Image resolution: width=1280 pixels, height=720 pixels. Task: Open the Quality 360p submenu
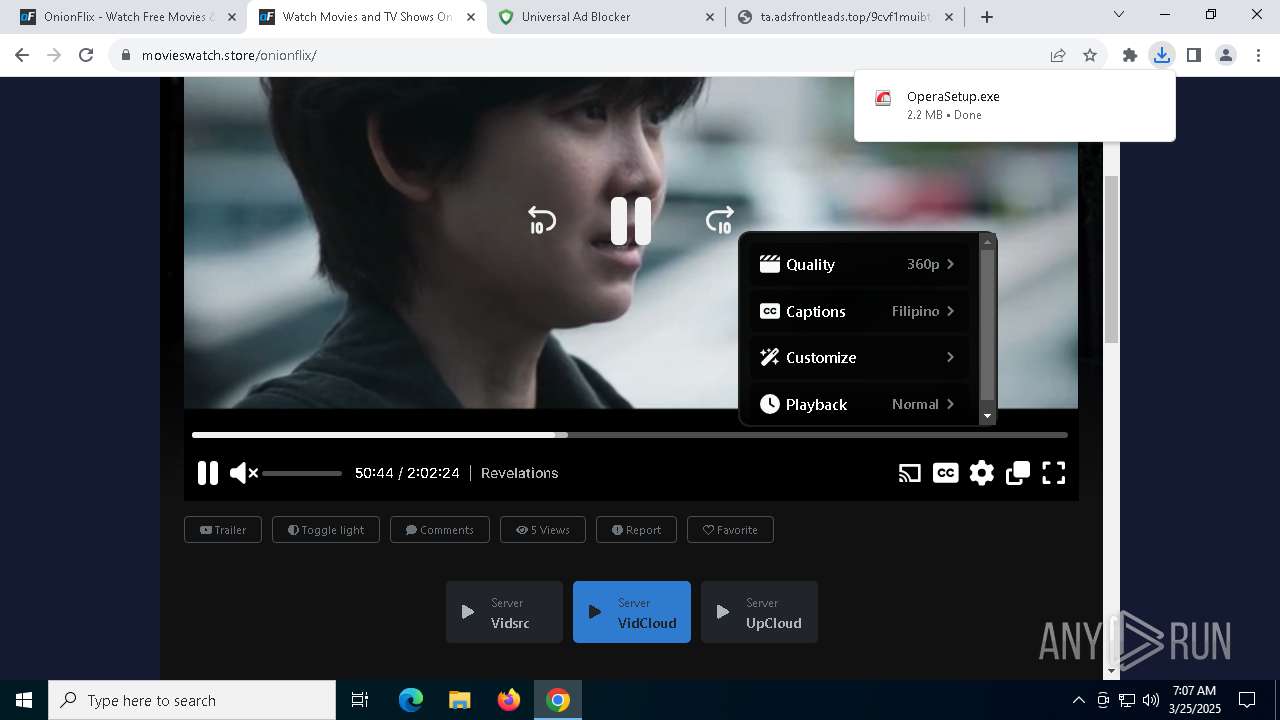click(859, 265)
